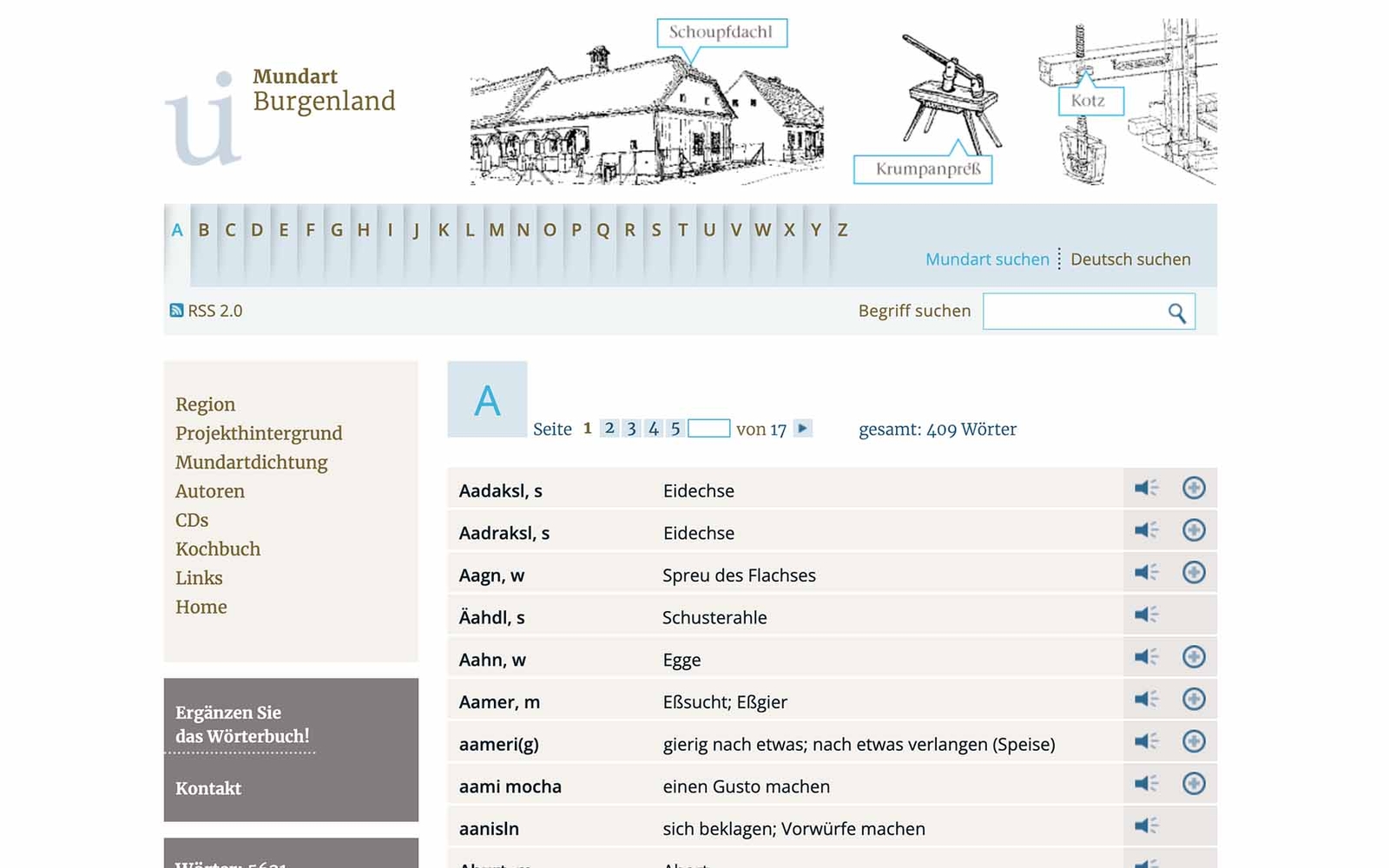This screenshot has height=868, width=1389.
Task: Open the RSS 2.0 feed
Action: coord(206,311)
